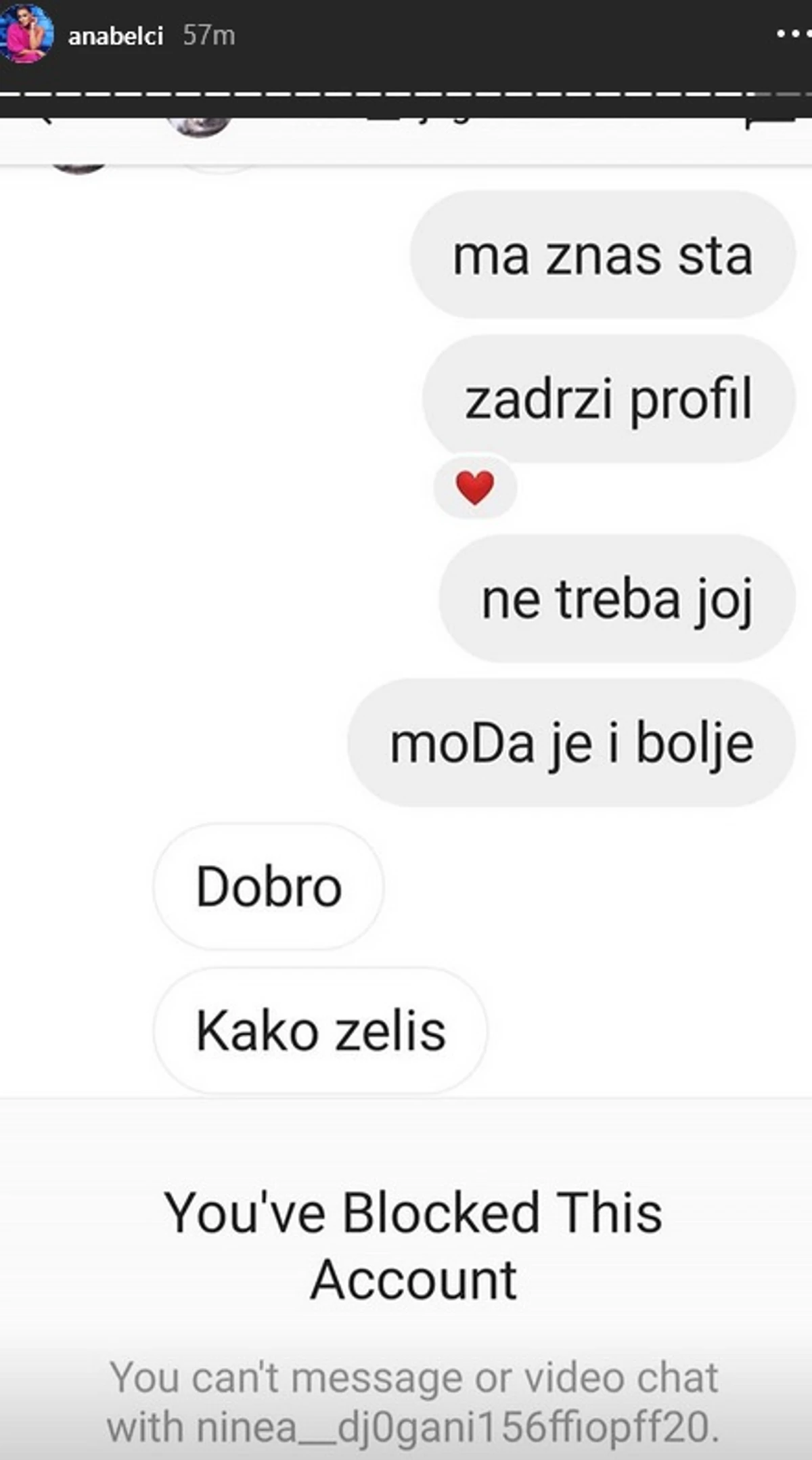
Task: Select the 'Kako zelis' received message
Action: pyautogui.click(x=320, y=1031)
